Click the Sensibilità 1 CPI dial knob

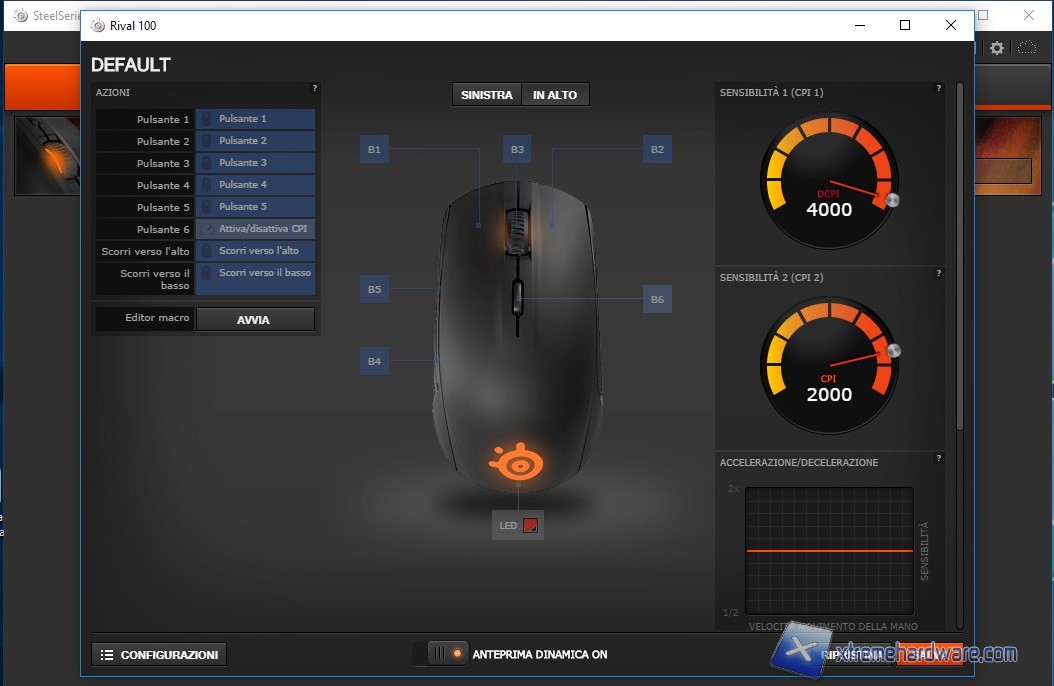tap(893, 200)
